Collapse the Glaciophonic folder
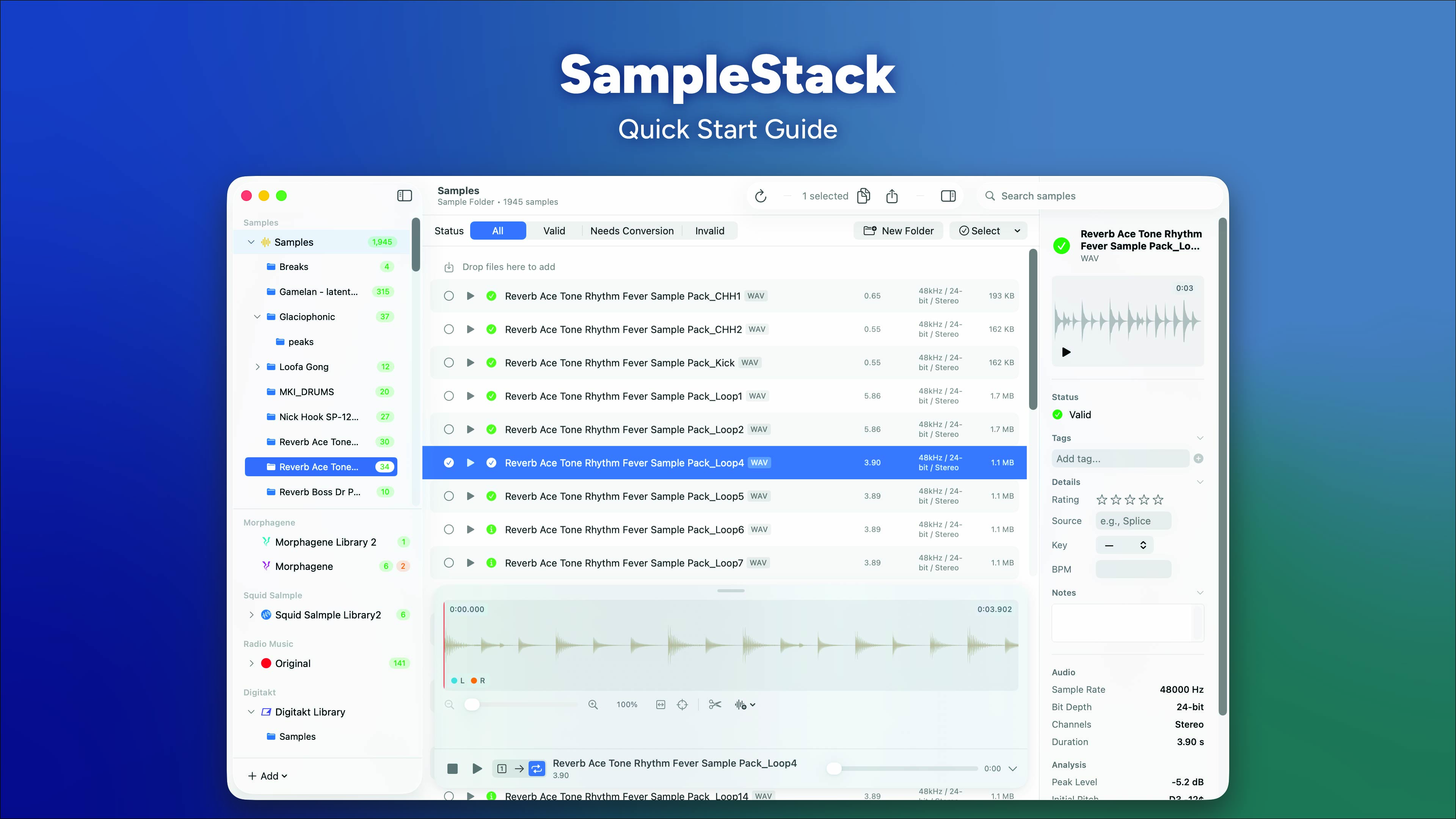The image size is (1456, 819). click(x=258, y=317)
